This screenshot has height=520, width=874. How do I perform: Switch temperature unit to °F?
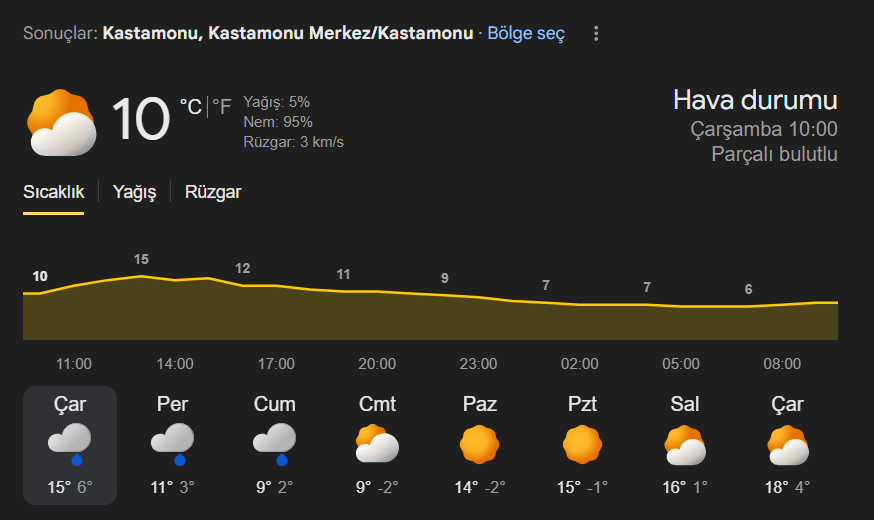(x=221, y=106)
